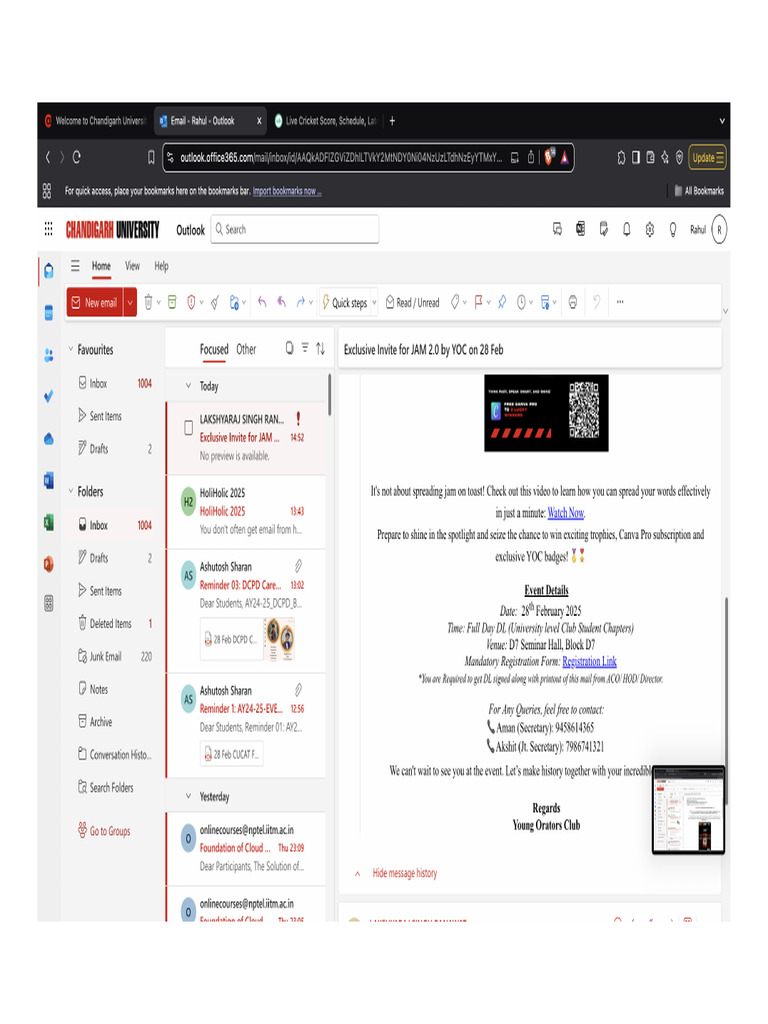Open the Tips lightbulb in header
The height and width of the screenshot is (1024, 768).
click(x=673, y=230)
